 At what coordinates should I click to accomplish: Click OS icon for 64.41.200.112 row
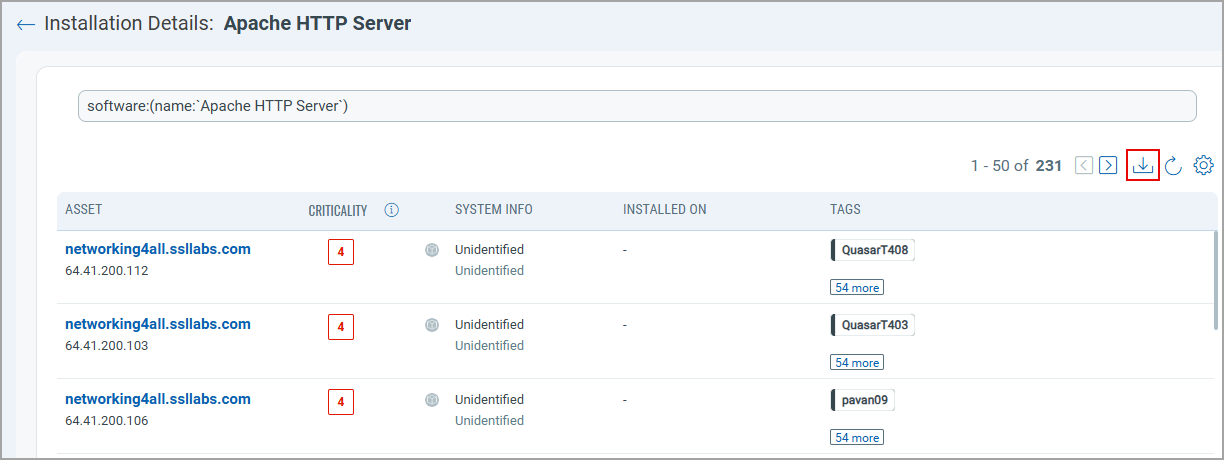[x=432, y=250]
